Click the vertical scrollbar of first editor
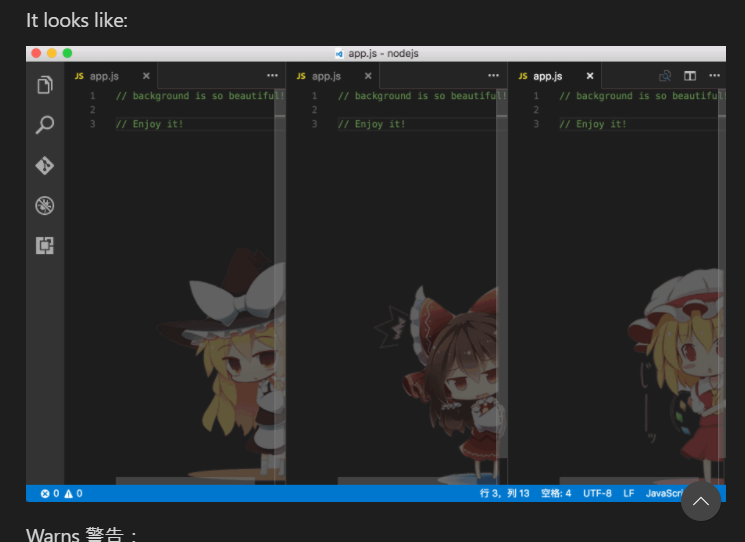The image size is (745, 542). (x=280, y=285)
